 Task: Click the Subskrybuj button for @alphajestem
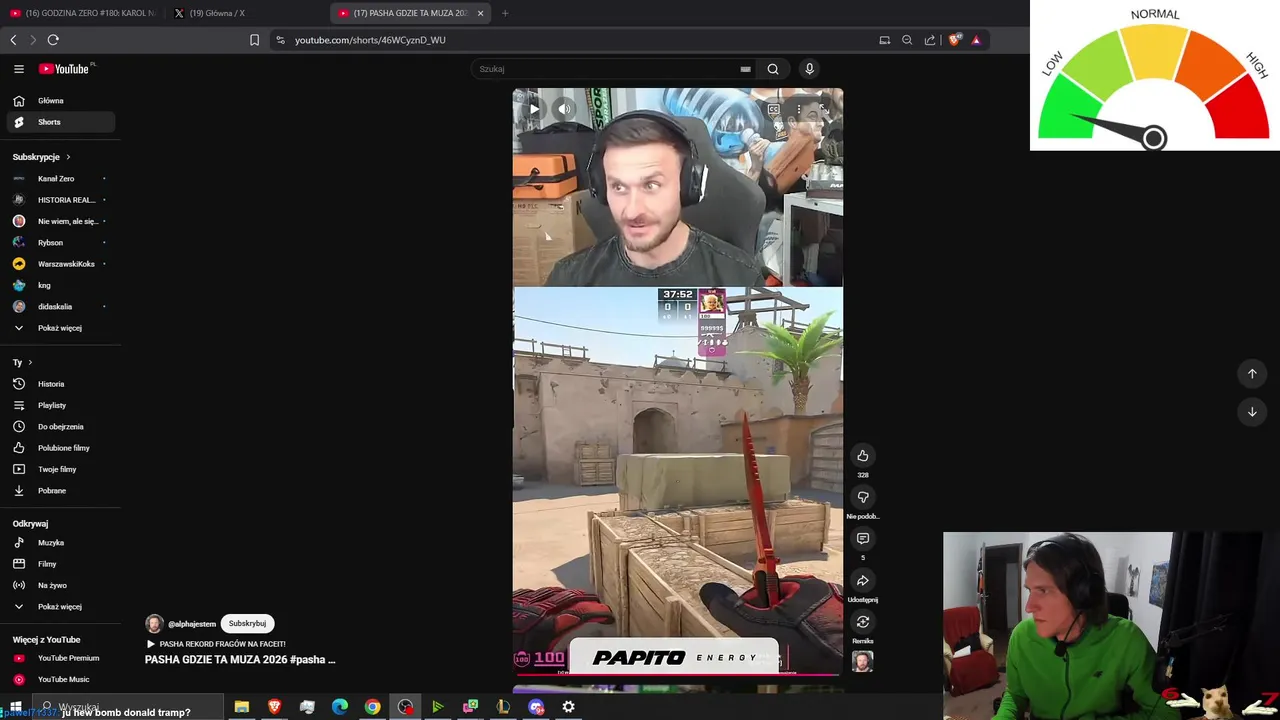click(247, 624)
